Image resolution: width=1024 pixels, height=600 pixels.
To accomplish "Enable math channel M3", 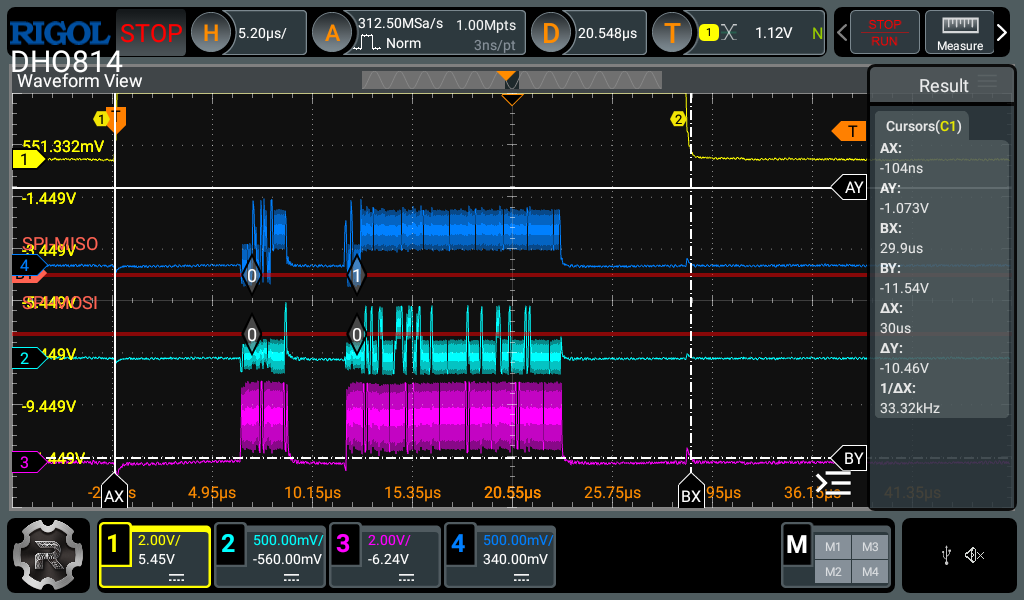I will pyautogui.click(x=870, y=547).
